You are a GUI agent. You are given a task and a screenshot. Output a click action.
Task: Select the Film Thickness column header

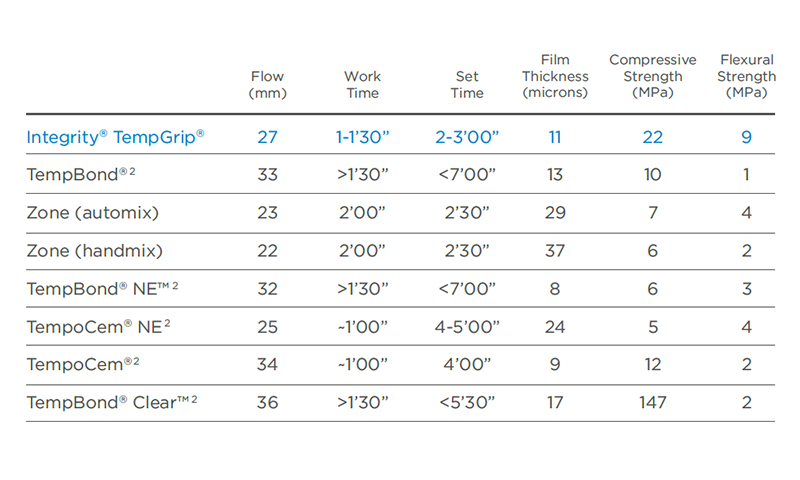click(554, 76)
